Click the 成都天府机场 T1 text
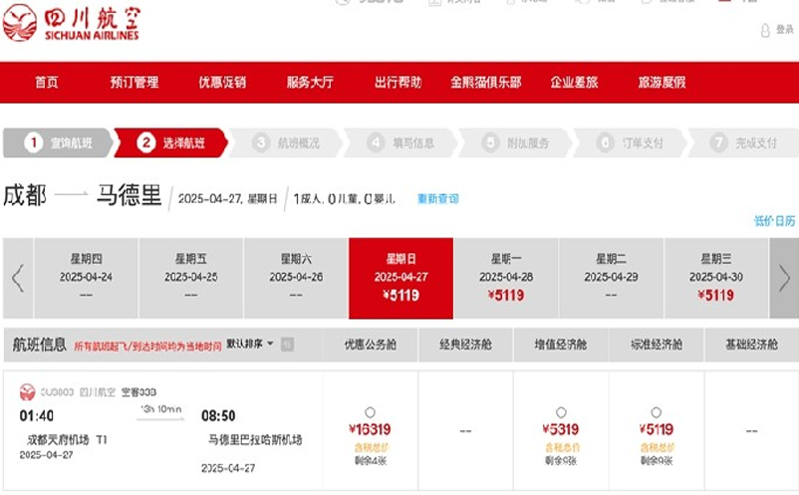The width and height of the screenshot is (799, 495). 67,439
